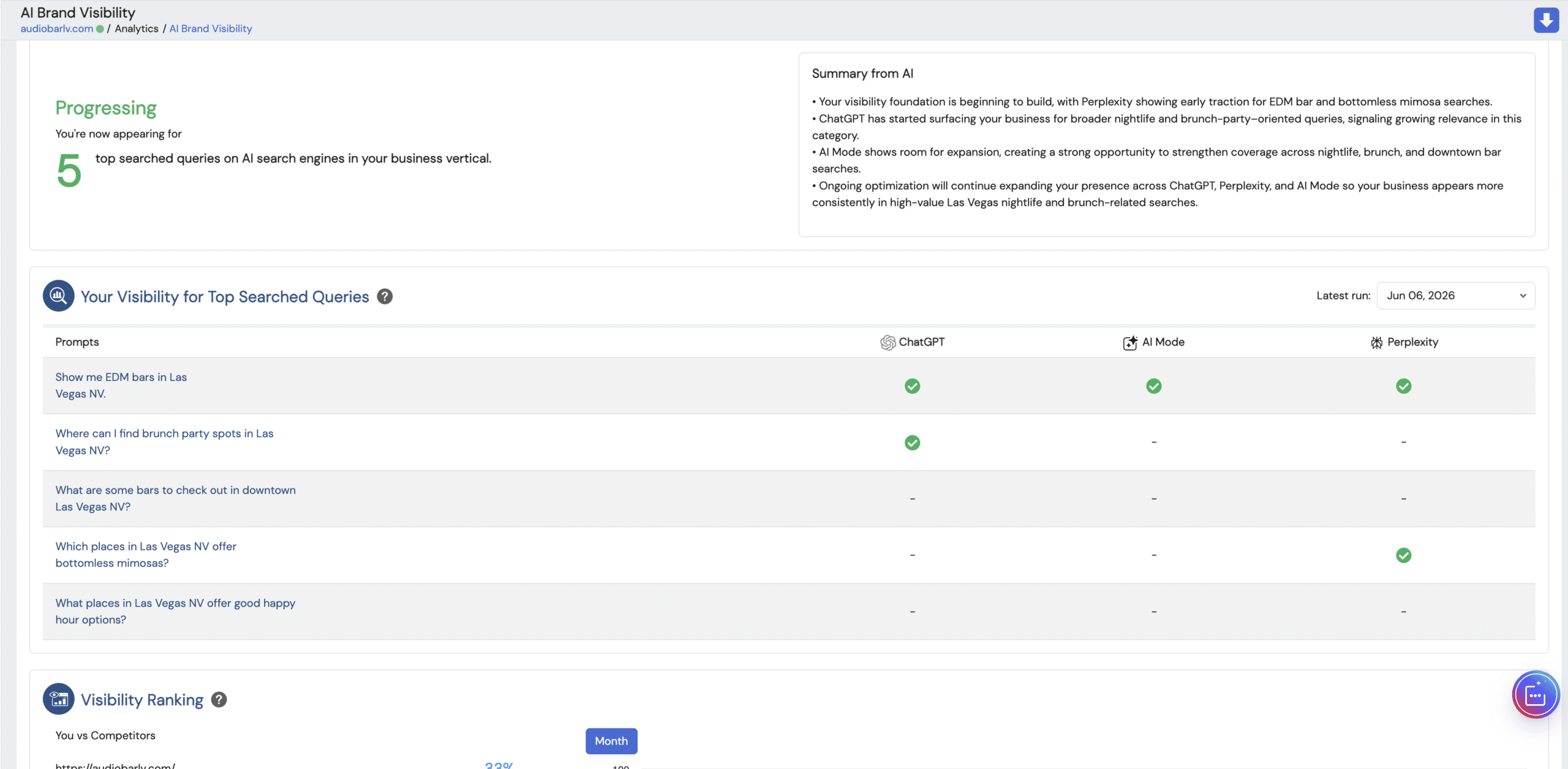The image size is (1568, 769).
Task: Click Perplexity checkmark for EDM bars row
Action: (x=1403, y=386)
